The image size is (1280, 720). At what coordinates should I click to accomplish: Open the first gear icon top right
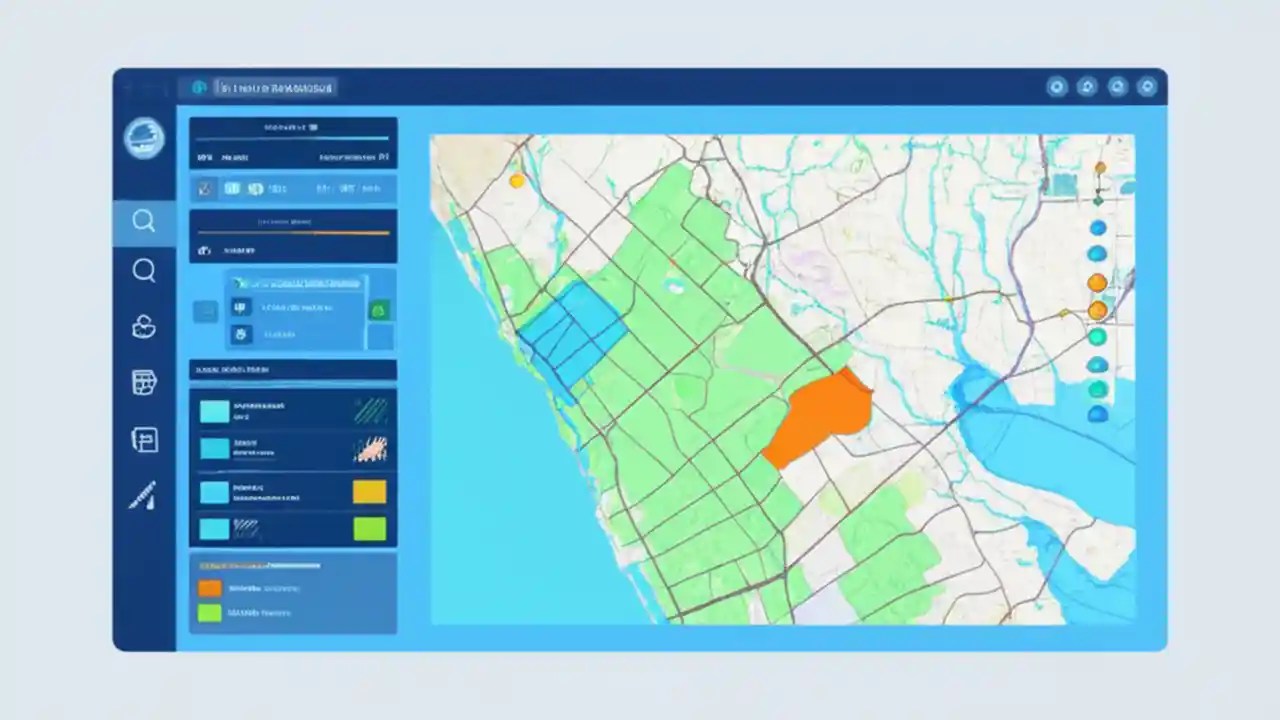pos(1057,87)
